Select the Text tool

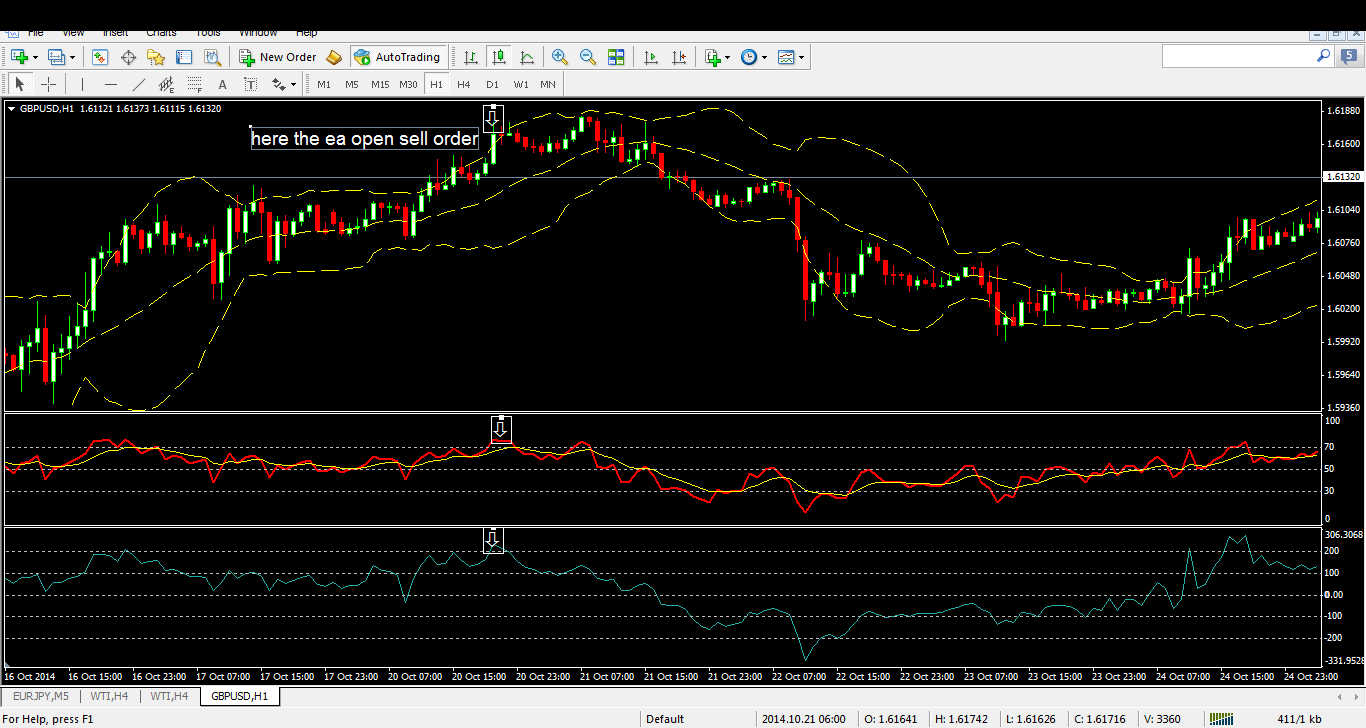[x=222, y=85]
